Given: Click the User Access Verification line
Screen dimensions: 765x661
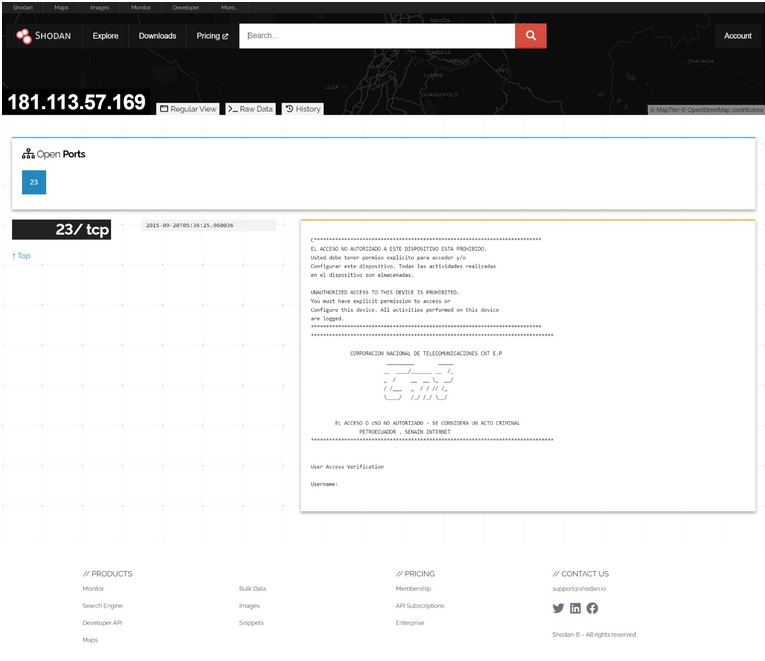Looking at the screenshot, I should pyautogui.click(x=347, y=467).
